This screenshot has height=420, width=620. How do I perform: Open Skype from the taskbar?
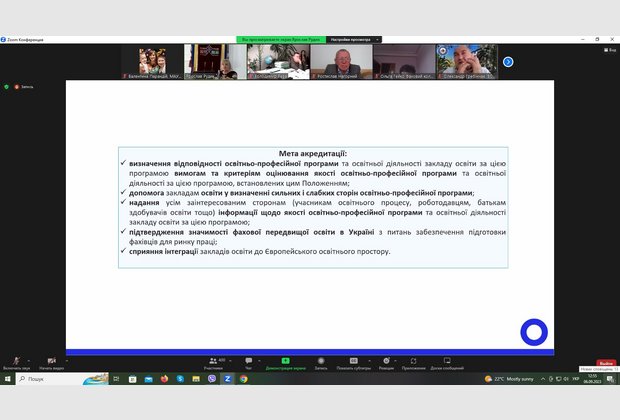pos(180,379)
